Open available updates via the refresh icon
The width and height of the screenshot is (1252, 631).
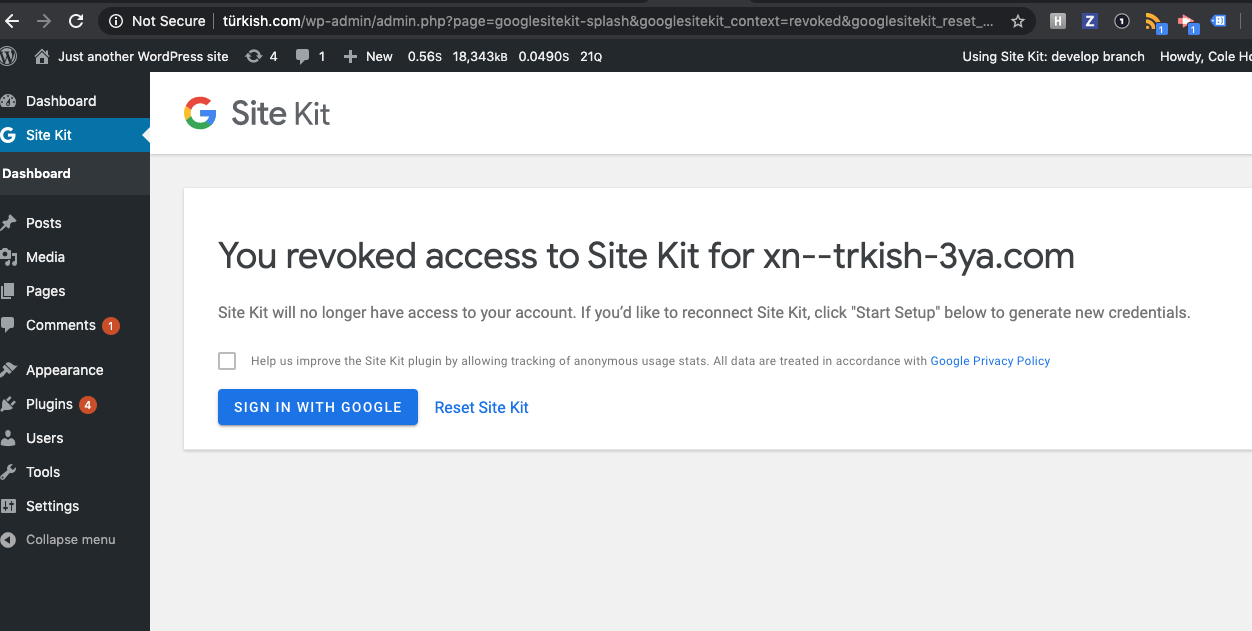tap(258, 56)
